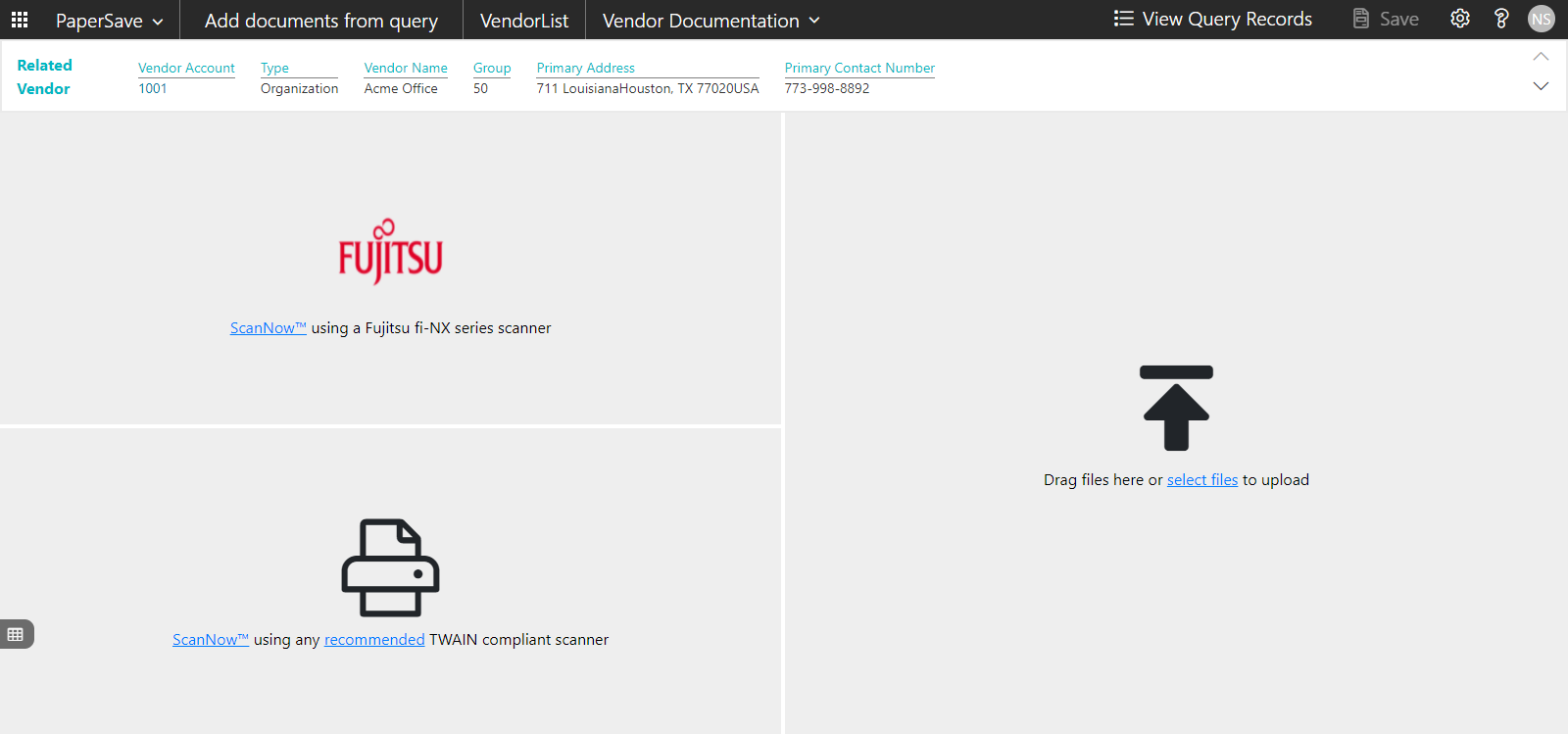Viewport: 1568px width, 734px height.
Task: Collapse the related vendor header with up chevron
Action: [x=1541, y=57]
